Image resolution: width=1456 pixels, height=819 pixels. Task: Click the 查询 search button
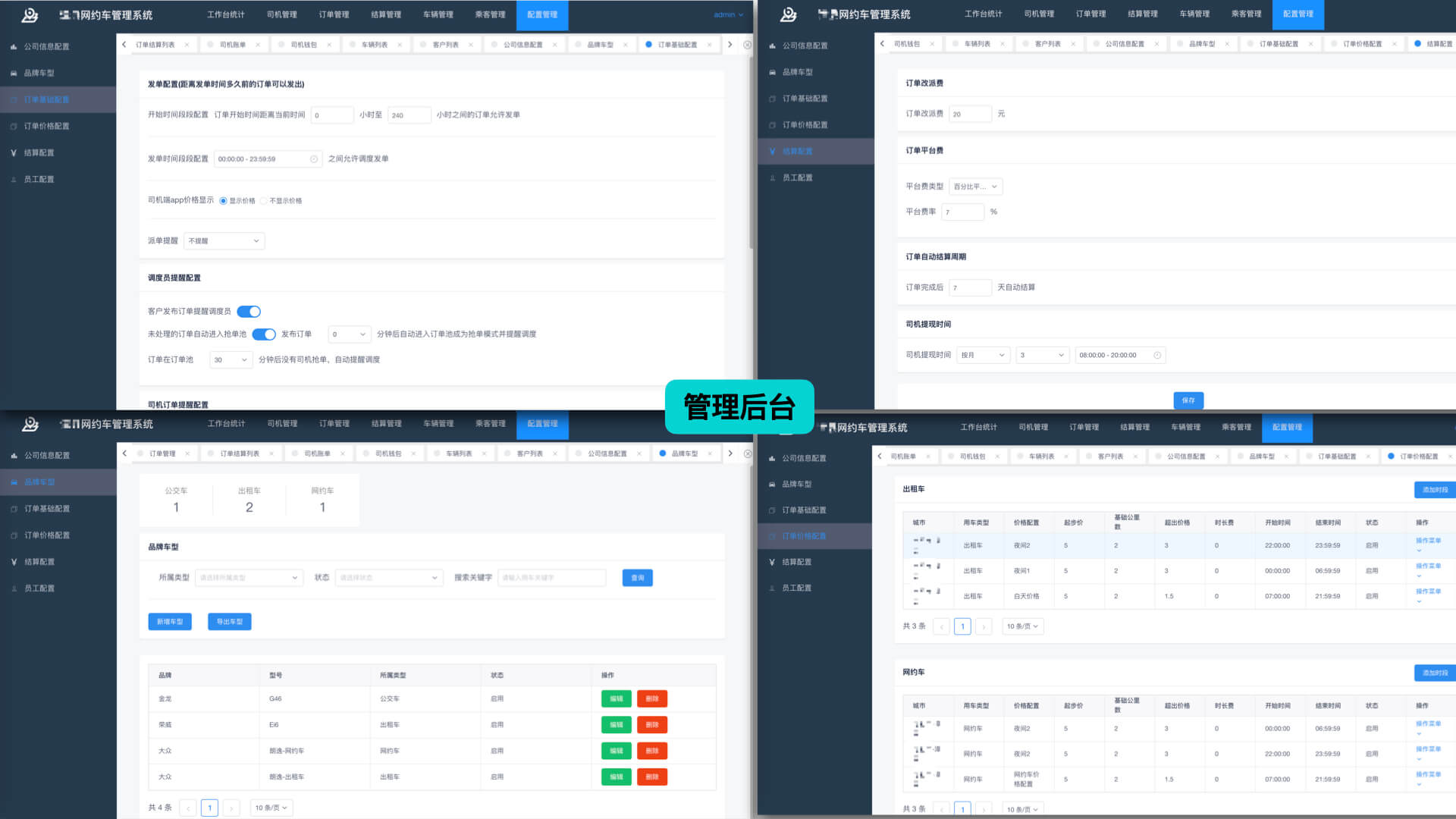click(638, 578)
